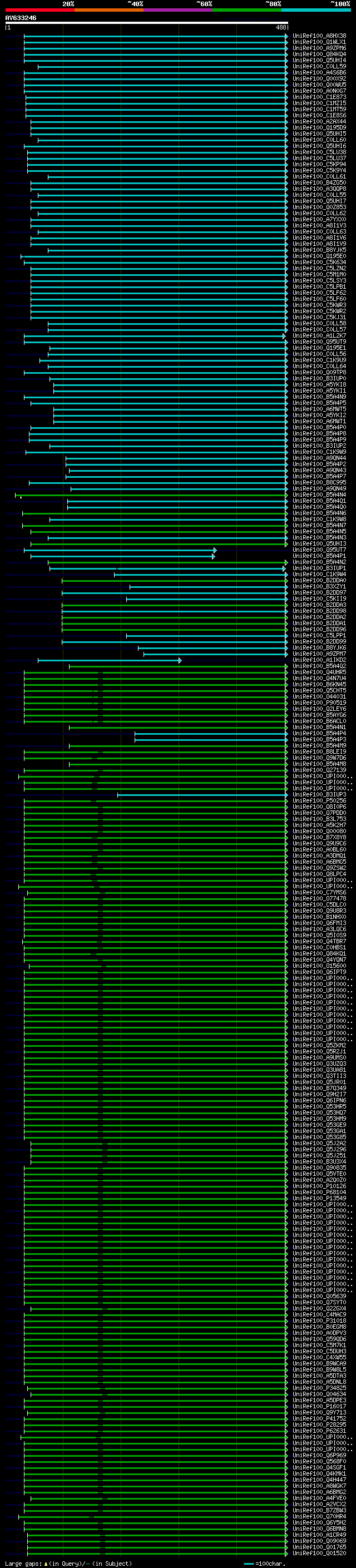Viewport: 356px width, 1568px height.
Task: Select label UniRef100_C1MT59
Action: (x=319, y=110)
